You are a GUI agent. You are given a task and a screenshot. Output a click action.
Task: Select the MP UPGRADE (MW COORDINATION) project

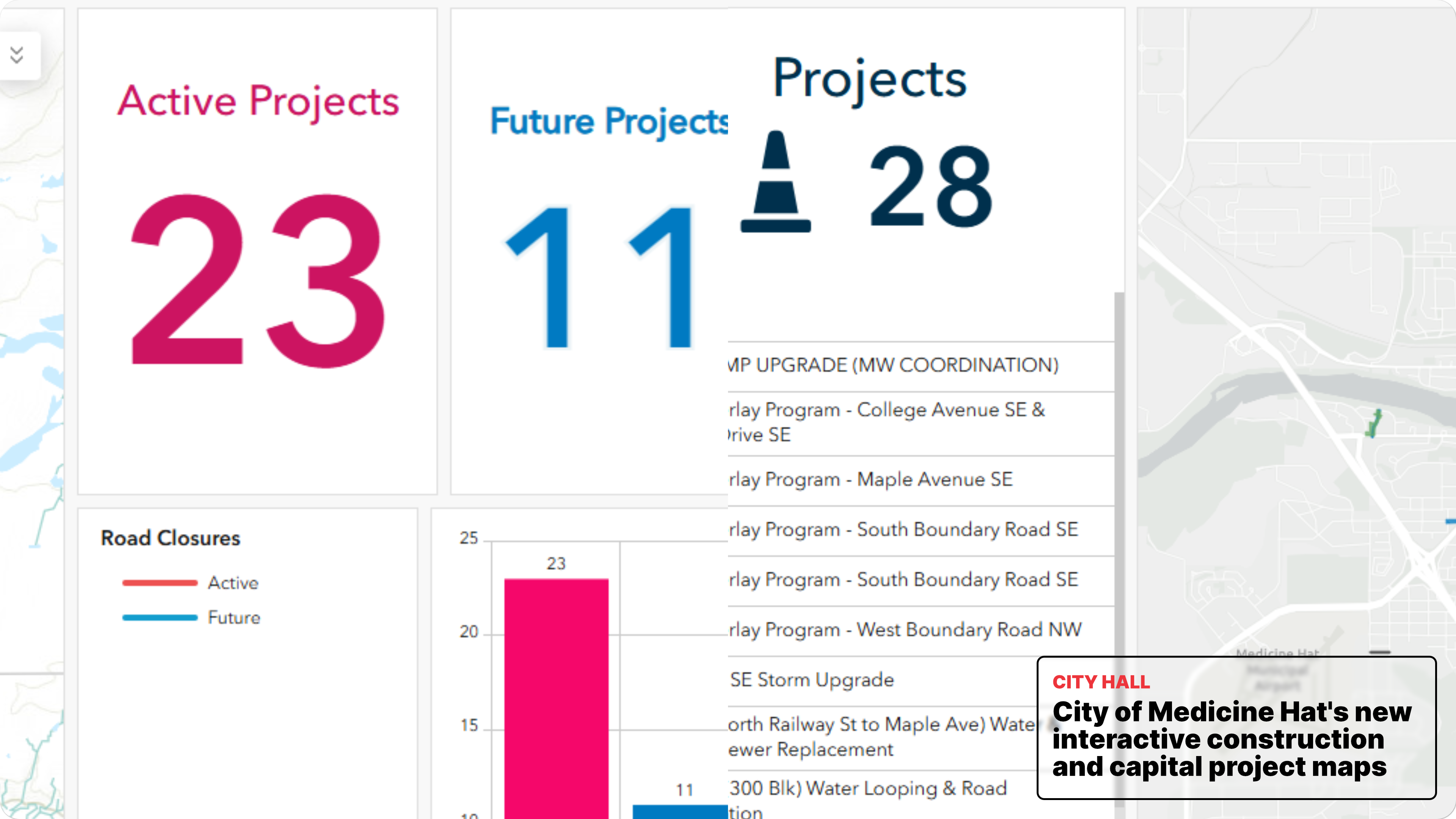[893, 366]
